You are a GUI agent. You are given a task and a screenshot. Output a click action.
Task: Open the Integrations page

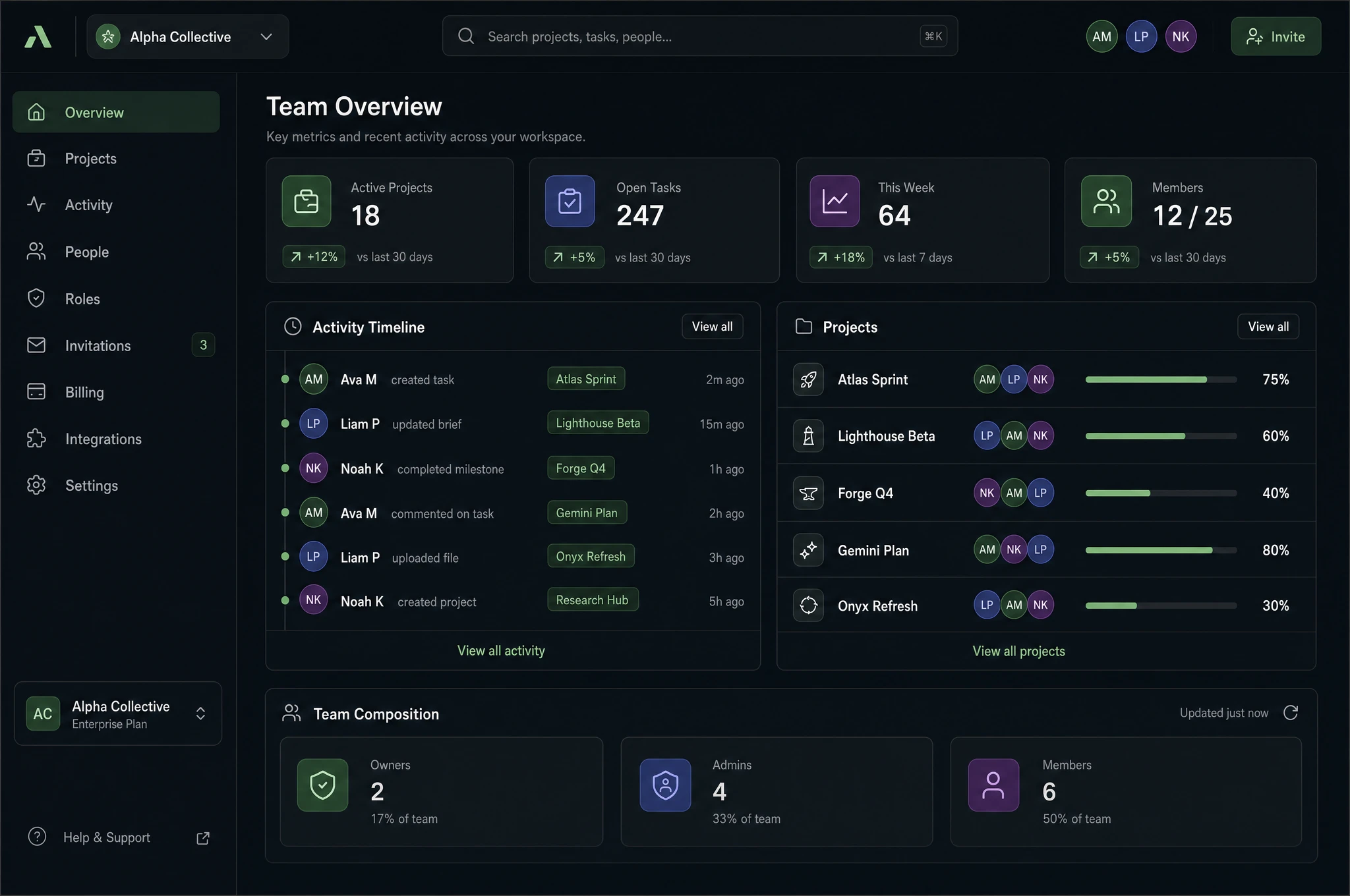pos(116,439)
